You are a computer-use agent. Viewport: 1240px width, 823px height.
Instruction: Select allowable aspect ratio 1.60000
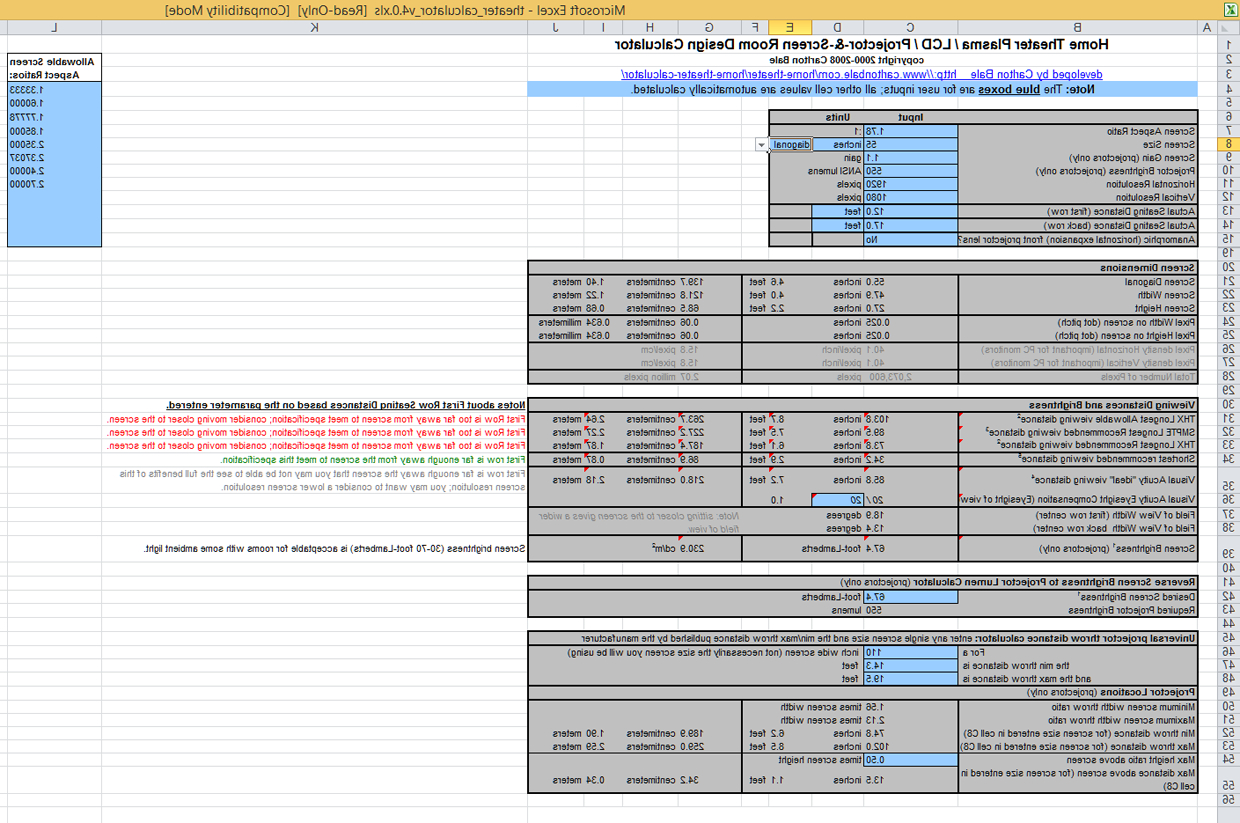tap(54, 103)
